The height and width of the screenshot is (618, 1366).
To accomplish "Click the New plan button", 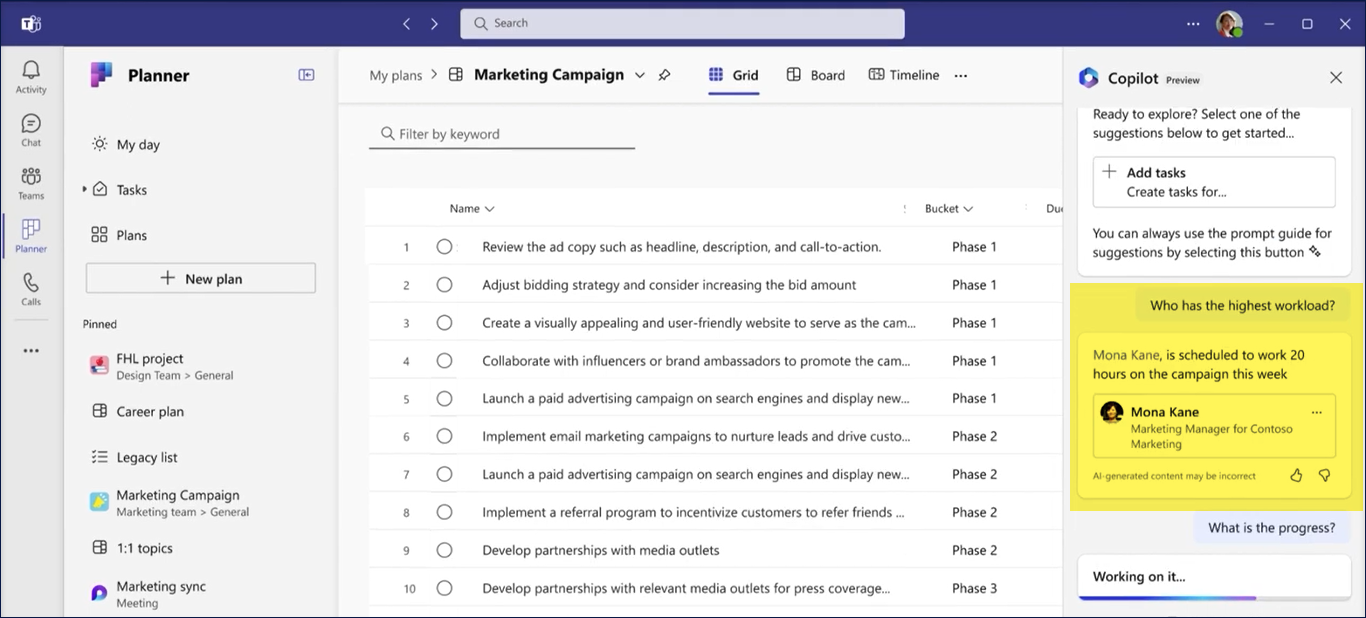I will coord(201,279).
